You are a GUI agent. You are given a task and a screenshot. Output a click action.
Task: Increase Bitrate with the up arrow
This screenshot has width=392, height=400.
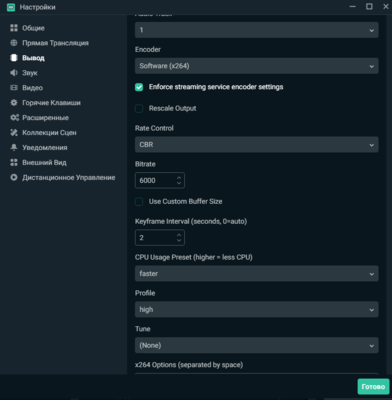pos(179,177)
